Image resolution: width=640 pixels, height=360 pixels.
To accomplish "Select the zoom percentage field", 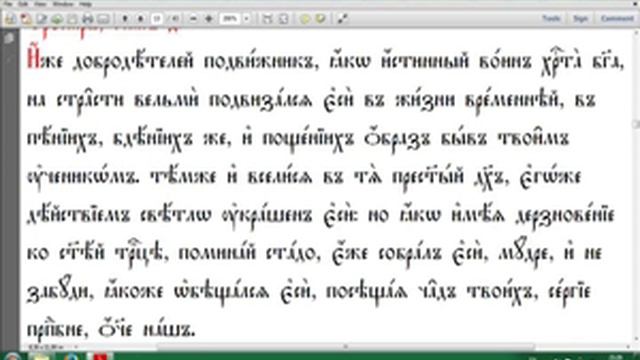I will pos(230,19).
